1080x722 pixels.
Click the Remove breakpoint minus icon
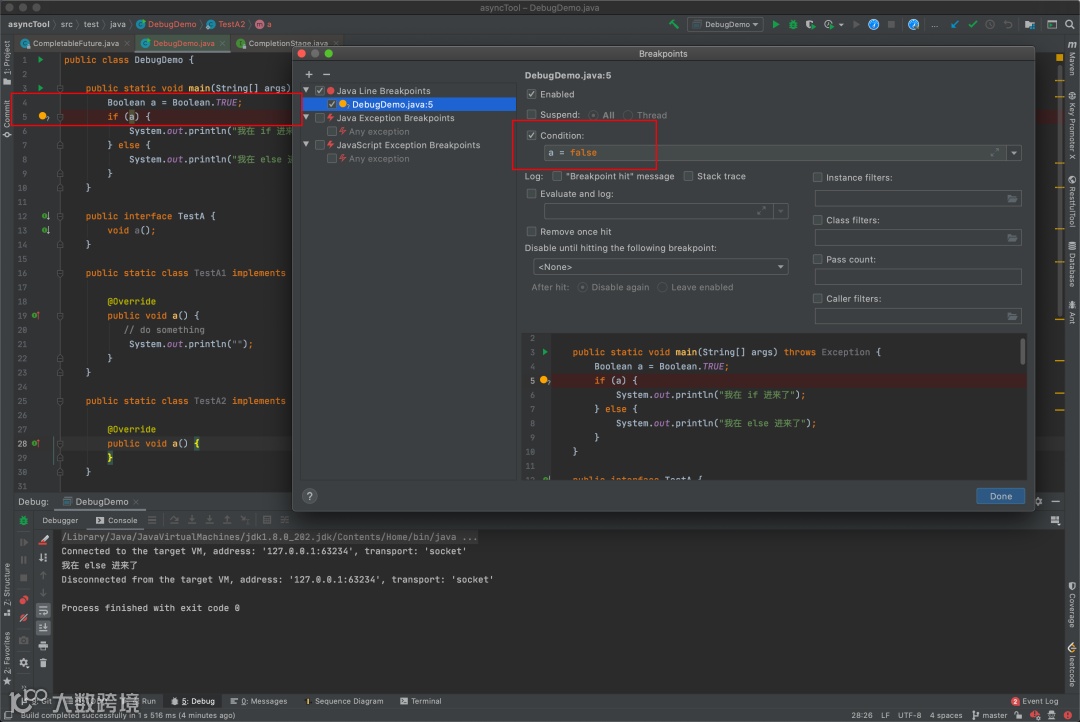[326, 74]
